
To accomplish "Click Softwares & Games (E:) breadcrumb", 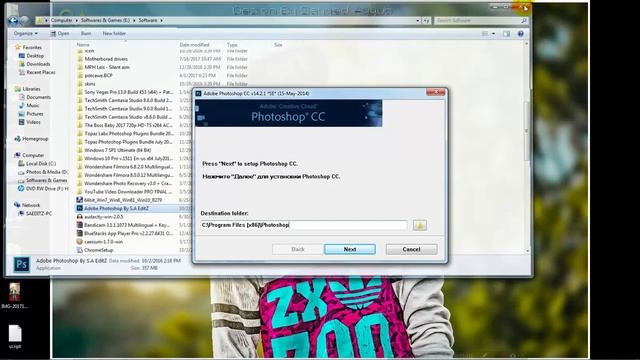I will coord(105,20).
